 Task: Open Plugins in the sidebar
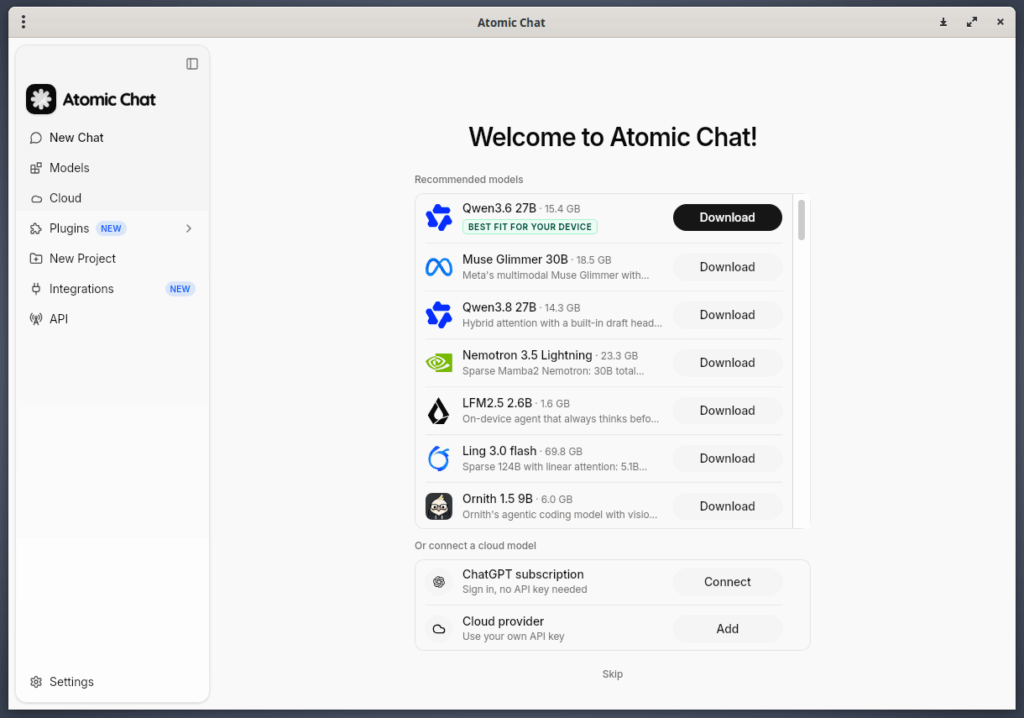tap(112, 229)
